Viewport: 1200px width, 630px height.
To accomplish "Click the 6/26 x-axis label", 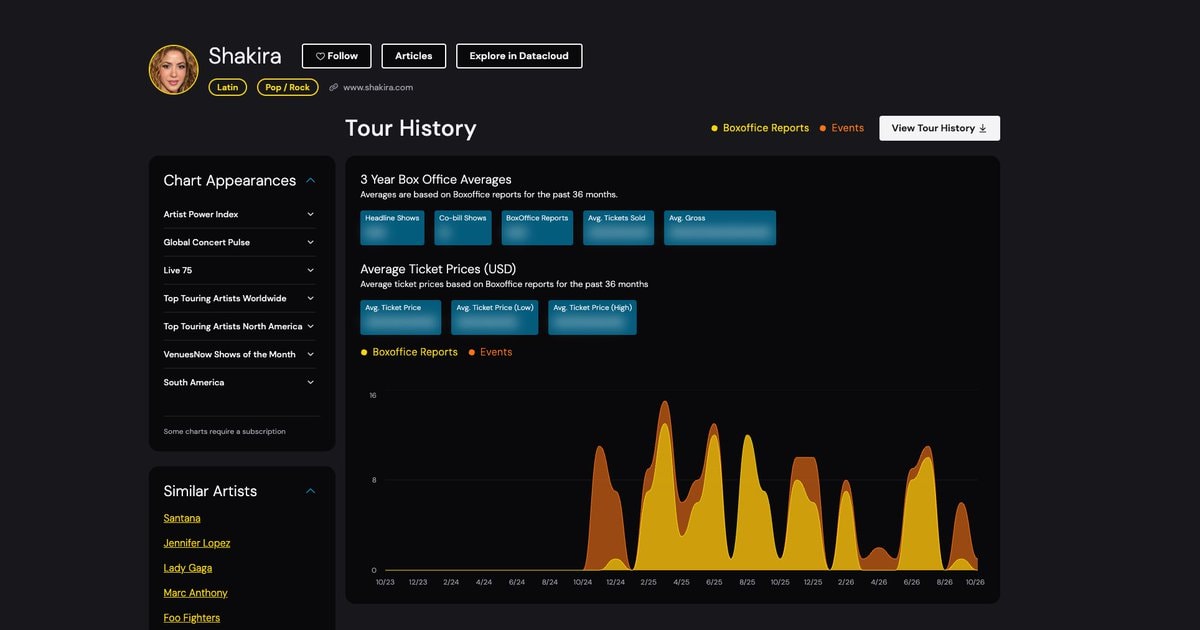I will coord(912,581).
